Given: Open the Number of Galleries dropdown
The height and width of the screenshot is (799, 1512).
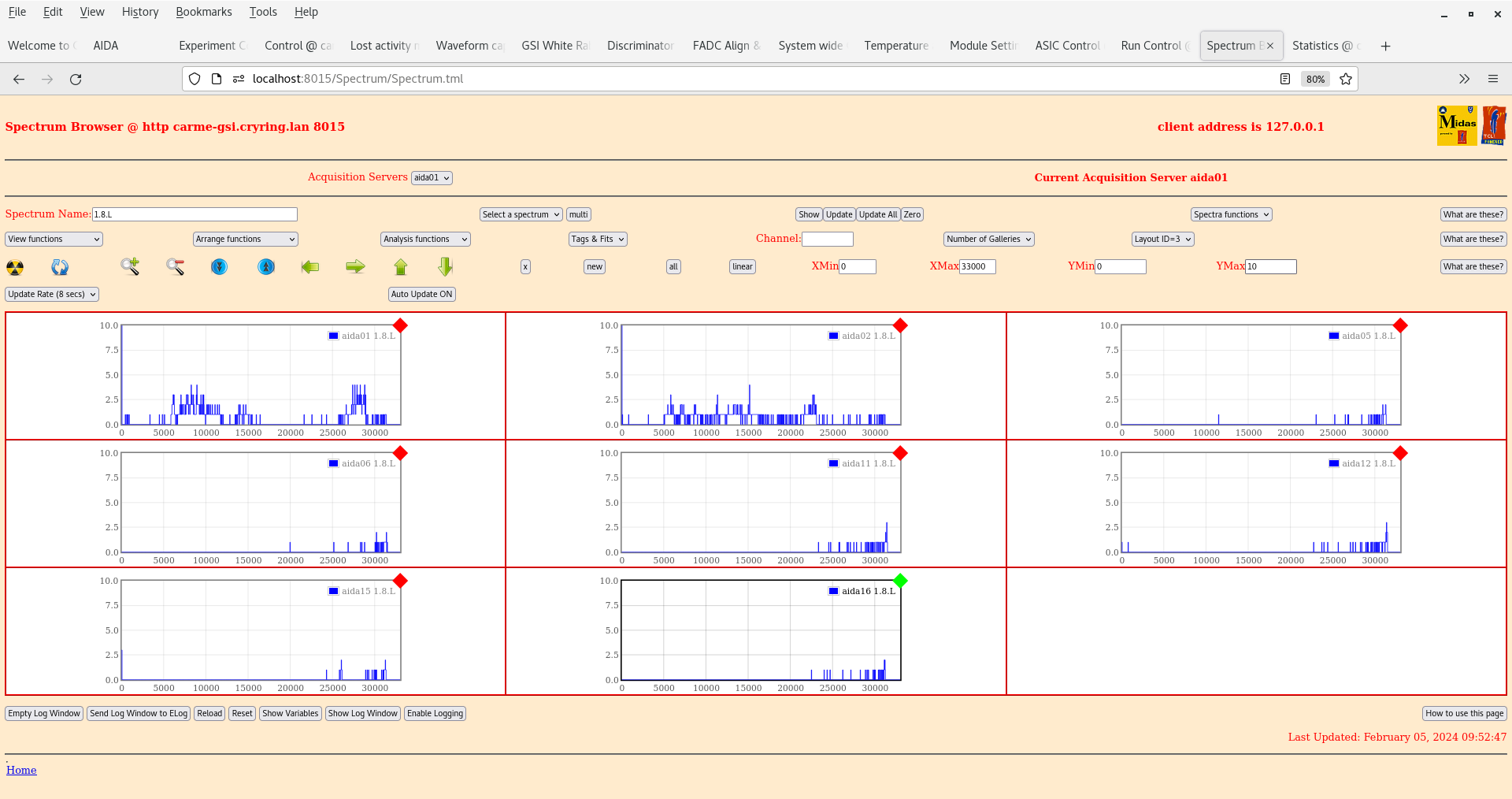Looking at the screenshot, I should (988, 239).
